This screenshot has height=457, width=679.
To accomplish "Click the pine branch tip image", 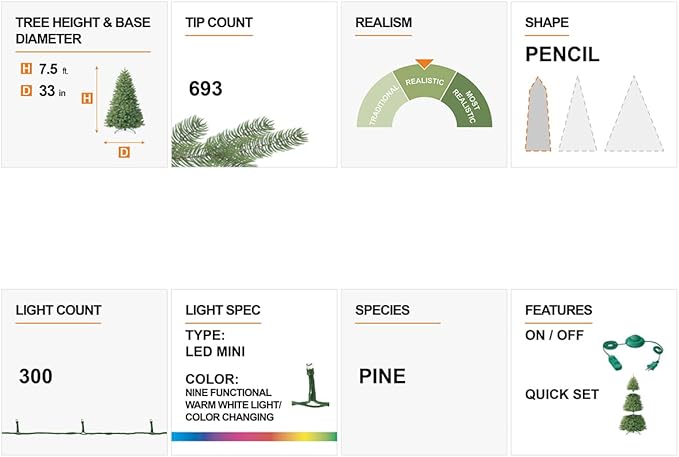I will coord(225,142).
